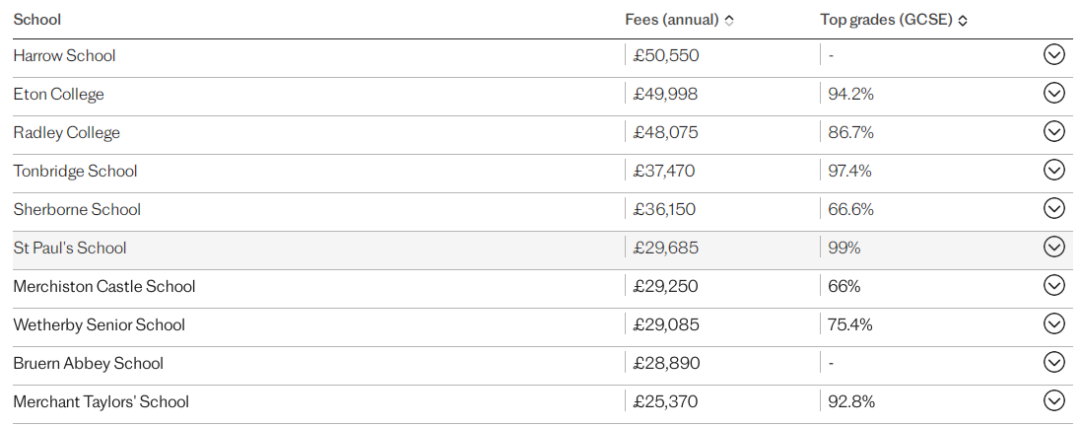Click the Merchant Taylors' School name
The image size is (1080, 427).
(x=101, y=402)
